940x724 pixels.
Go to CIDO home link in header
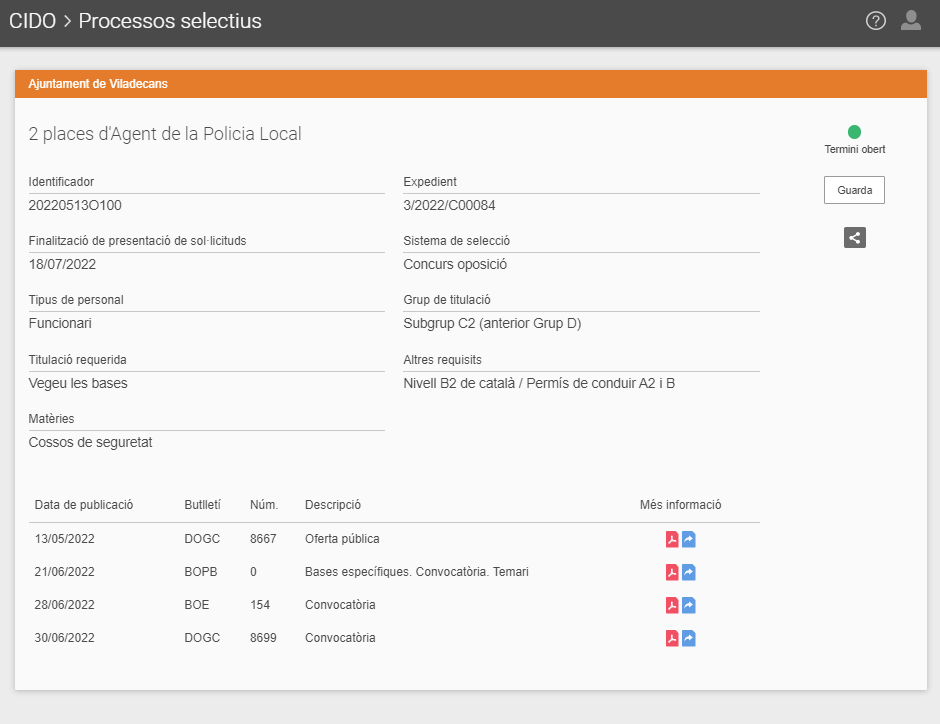32,21
